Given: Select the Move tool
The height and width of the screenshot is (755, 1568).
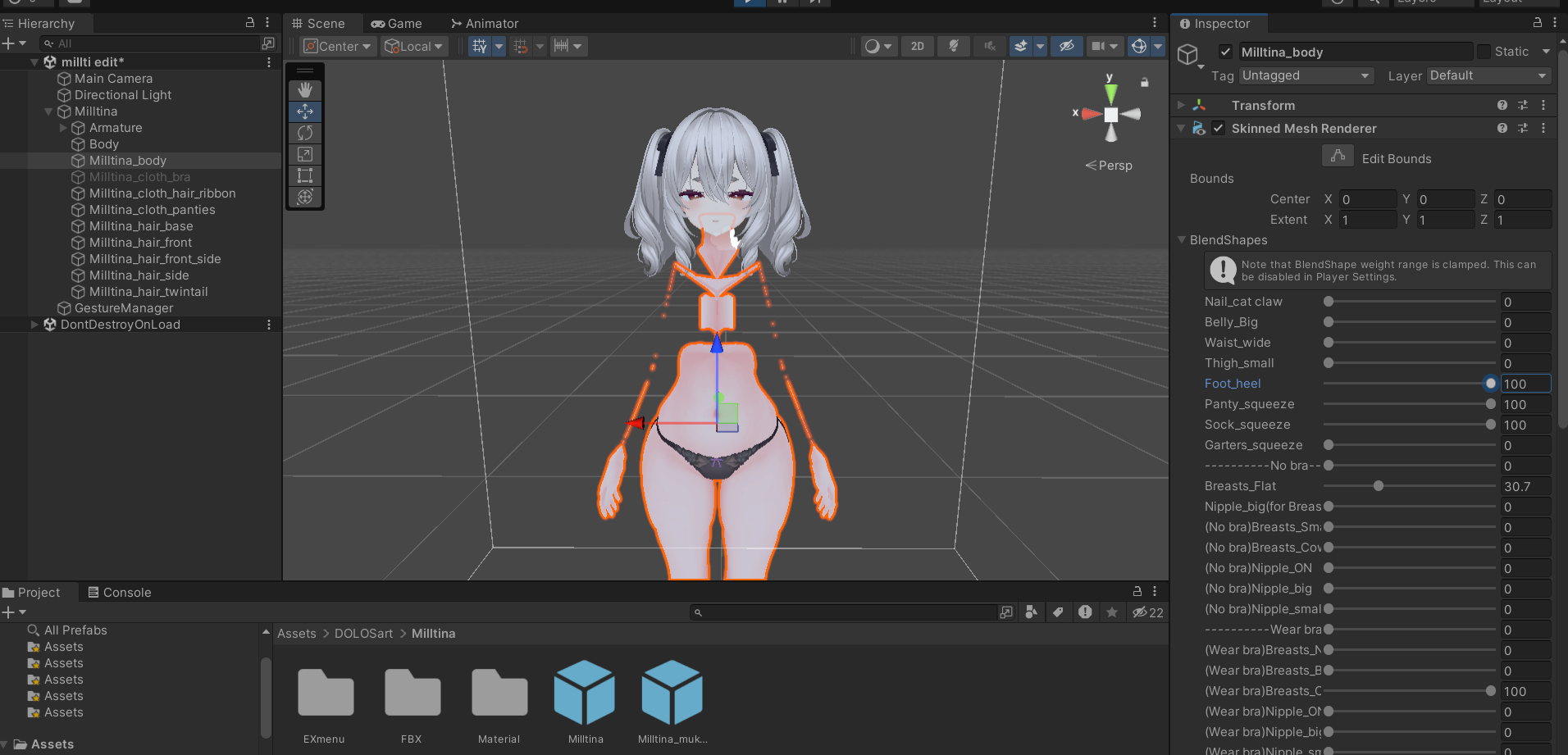Looking at the screenshot, I should coord(305,111).
